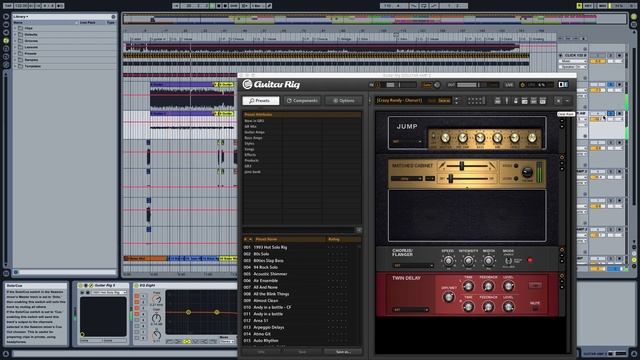Open the Presets tab in Guitar Rig
Image resolution: width=640 pixels, height=360 pixels.
(x=260, y=100)
